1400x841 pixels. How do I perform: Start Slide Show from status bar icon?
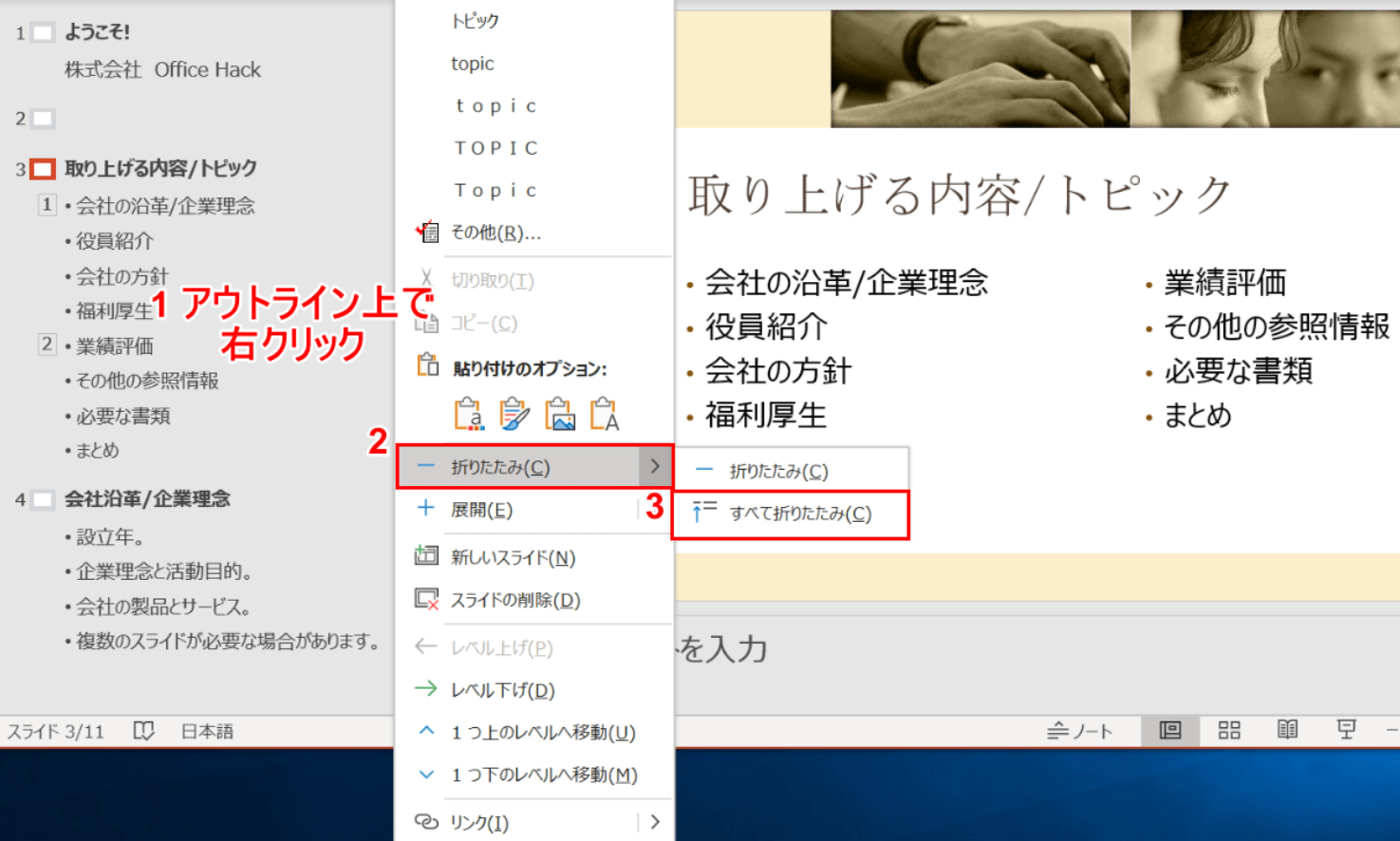pyautogui.click(x=1346, y=730)
